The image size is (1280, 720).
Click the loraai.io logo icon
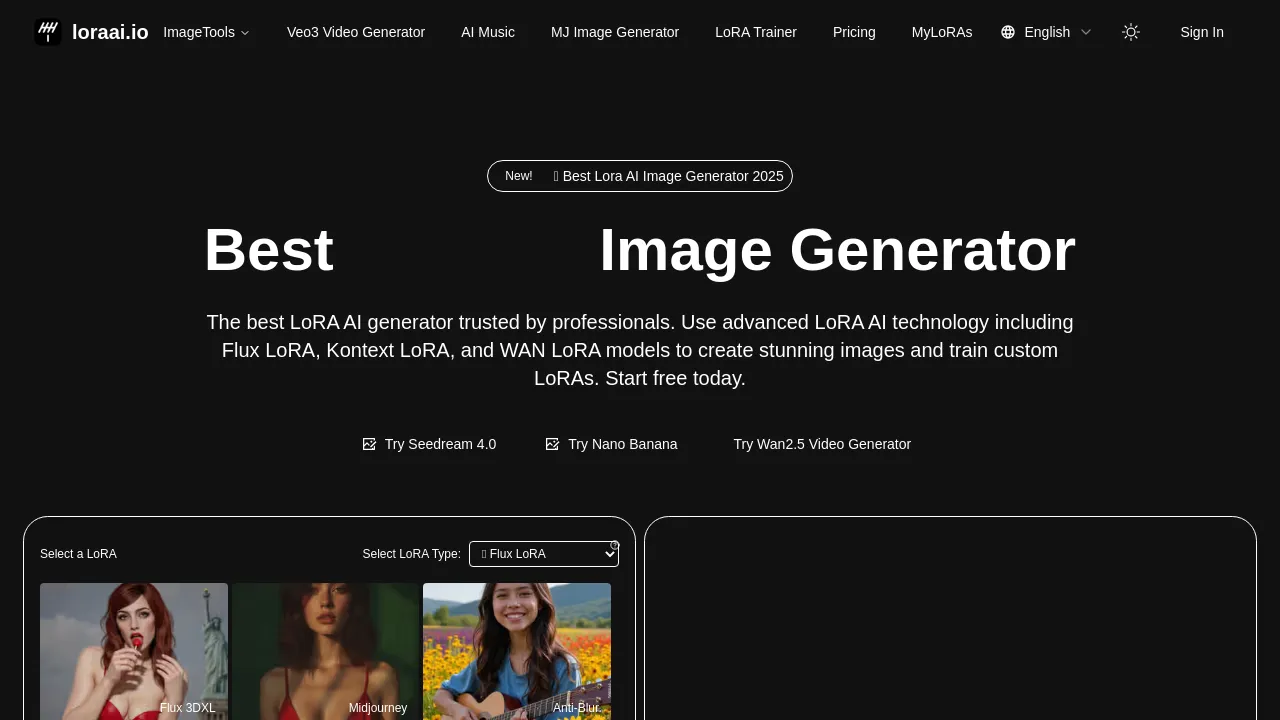coord(48,32)
